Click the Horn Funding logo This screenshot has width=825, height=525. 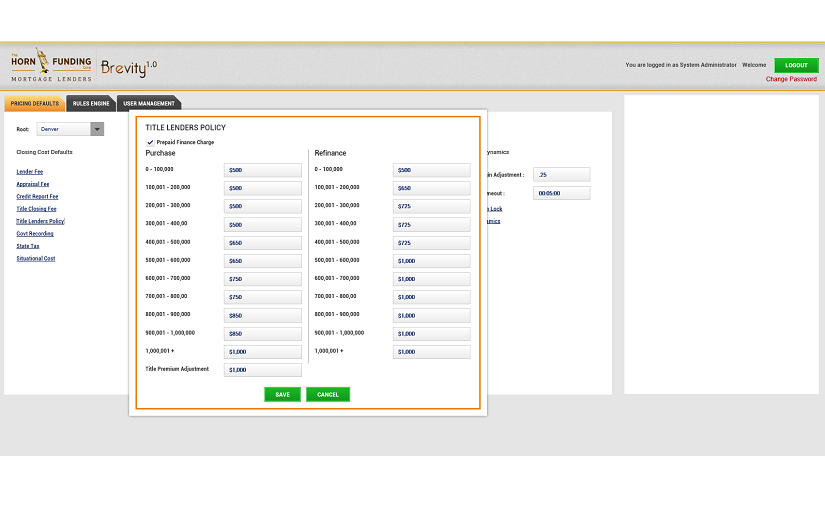coord(51,65)
